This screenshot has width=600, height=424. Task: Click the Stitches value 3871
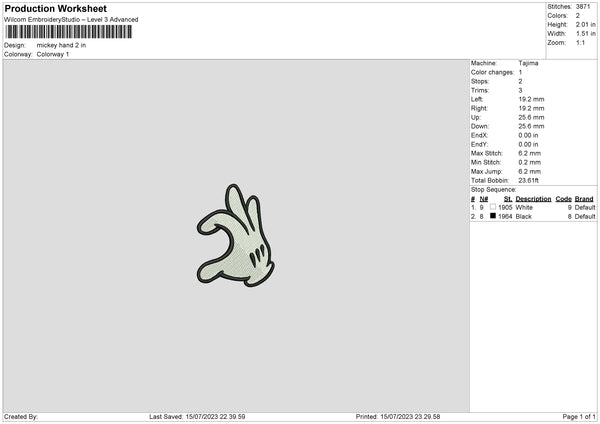click(583, 7)
